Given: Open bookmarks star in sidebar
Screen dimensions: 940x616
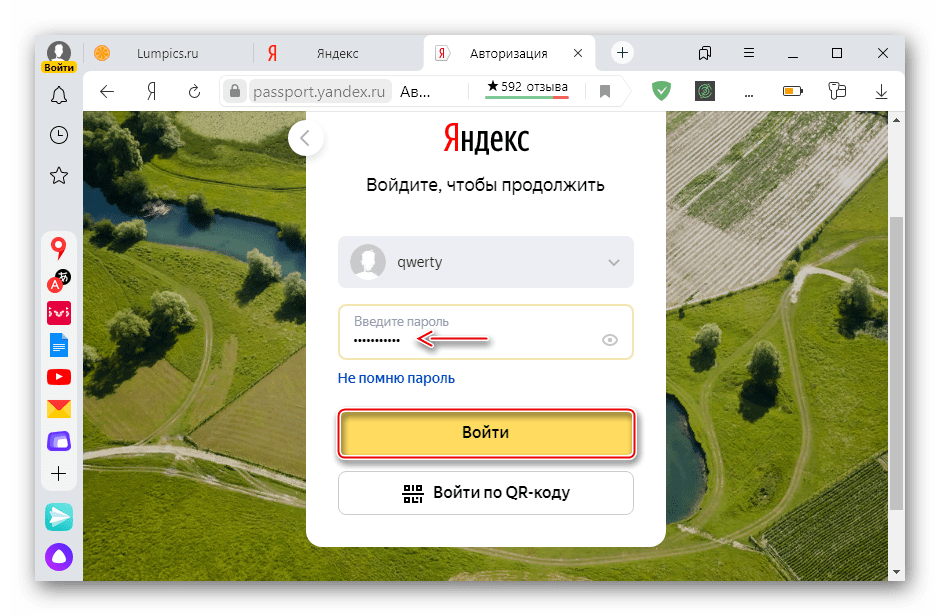Looking at the screenshot, I should coord(59,175).
